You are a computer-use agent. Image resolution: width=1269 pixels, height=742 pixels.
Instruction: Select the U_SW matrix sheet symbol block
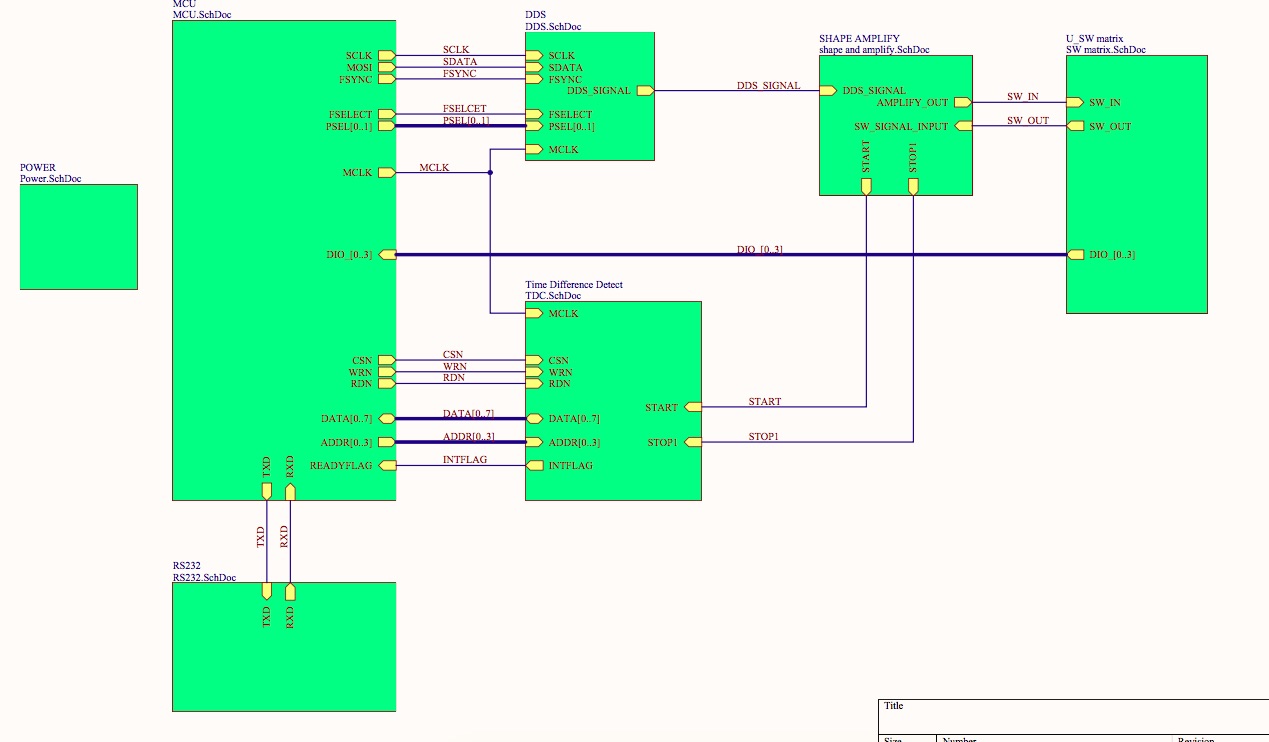pos(1136,184)
